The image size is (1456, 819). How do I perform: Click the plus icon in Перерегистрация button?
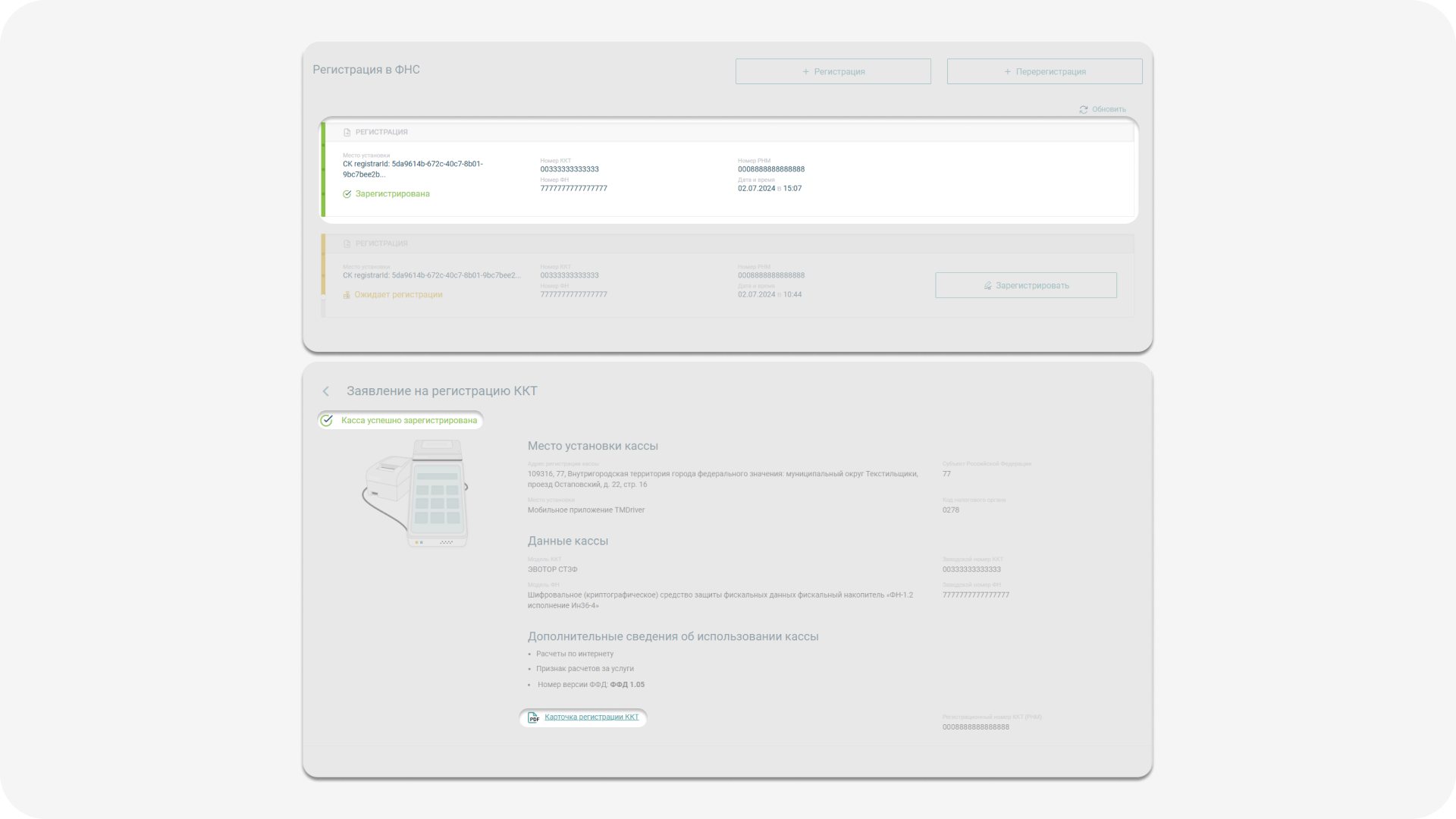(x=1008, y=72)
